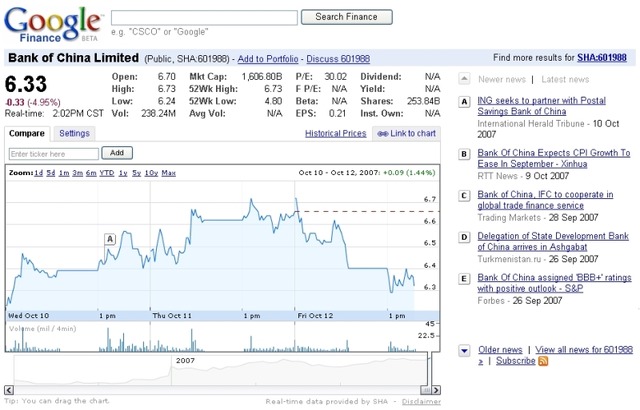The height and width of the screenshot is (410, 640).
Task: Set chart zoom to YTD
Action: click(x=107, y=173)
